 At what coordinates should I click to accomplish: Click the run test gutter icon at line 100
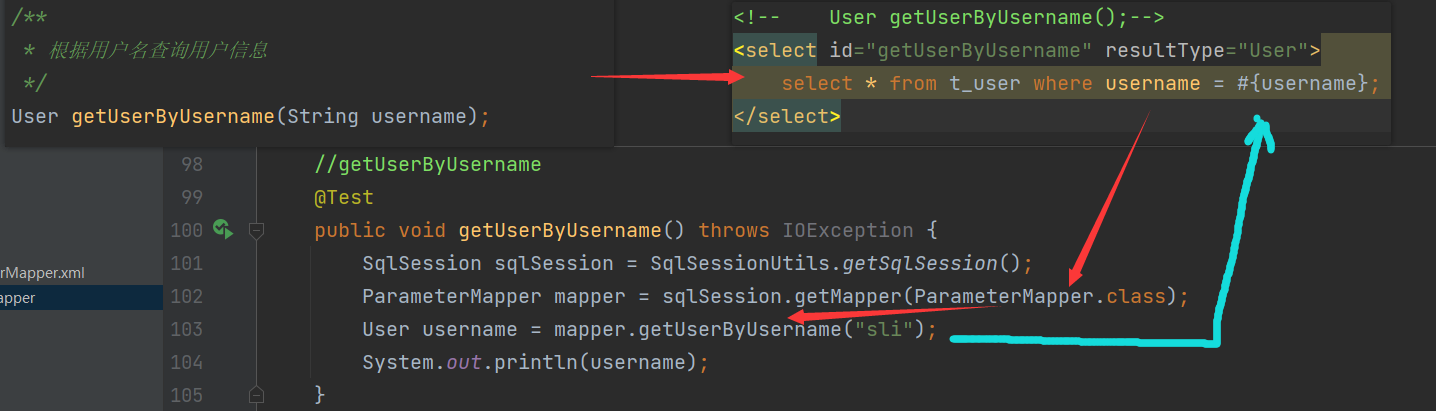point(222,230)
